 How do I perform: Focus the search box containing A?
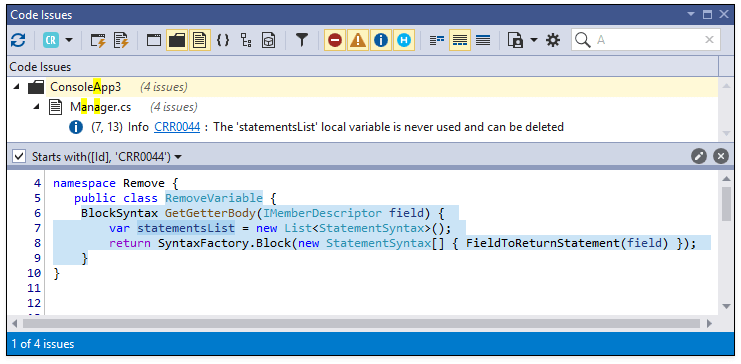click(647, 40)
